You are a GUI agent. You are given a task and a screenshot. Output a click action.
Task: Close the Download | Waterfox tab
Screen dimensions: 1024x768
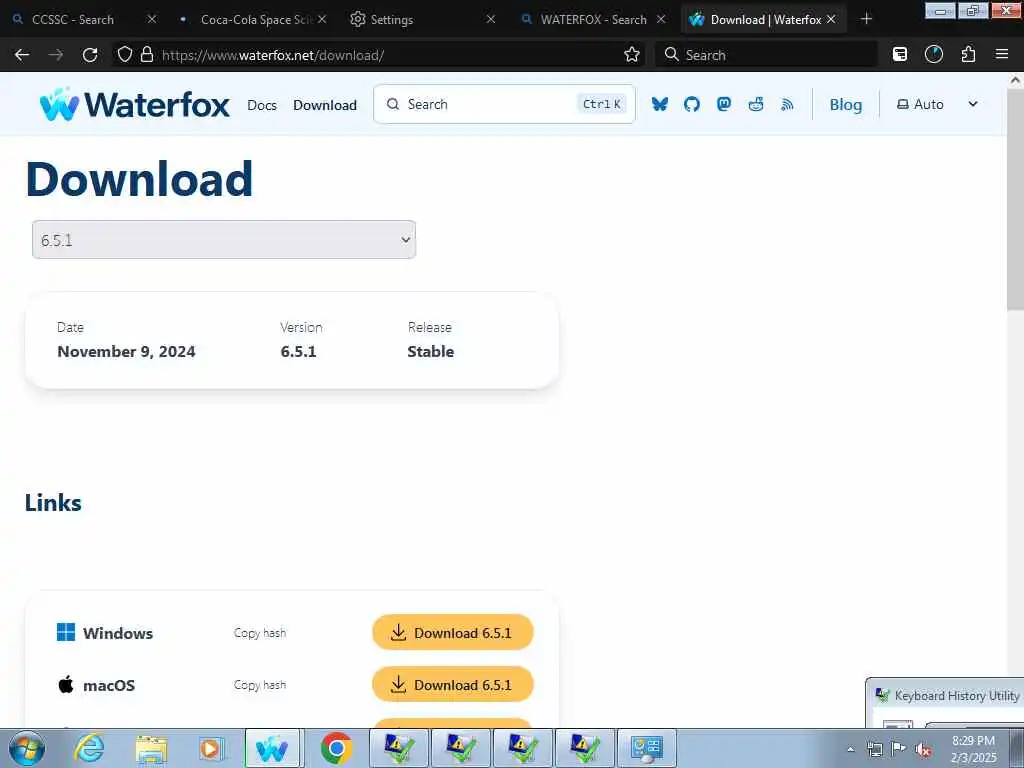[831, 20]
